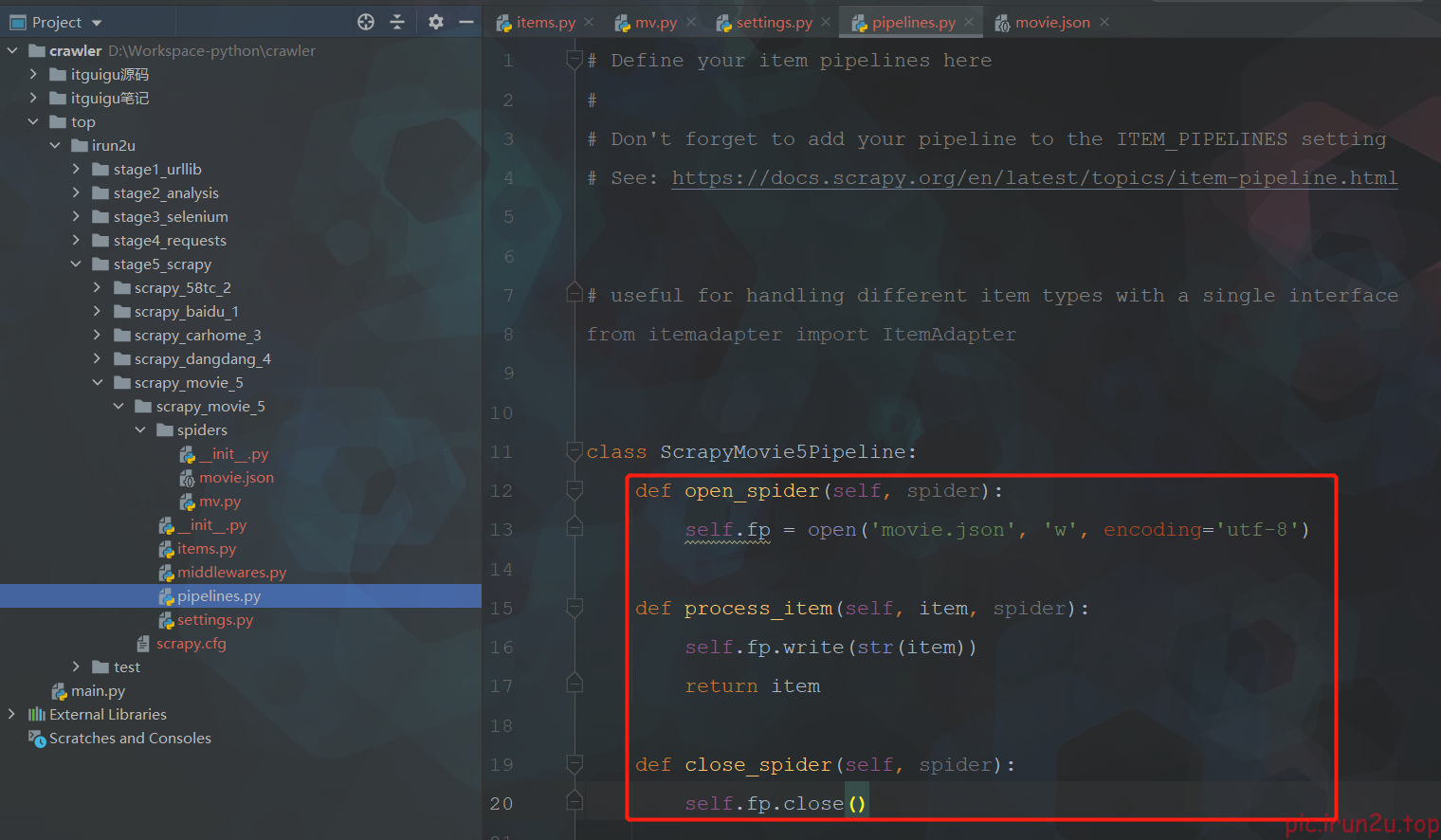Close the items.py tab
This screenshot has width=1441, height=840.
(589, 22)
